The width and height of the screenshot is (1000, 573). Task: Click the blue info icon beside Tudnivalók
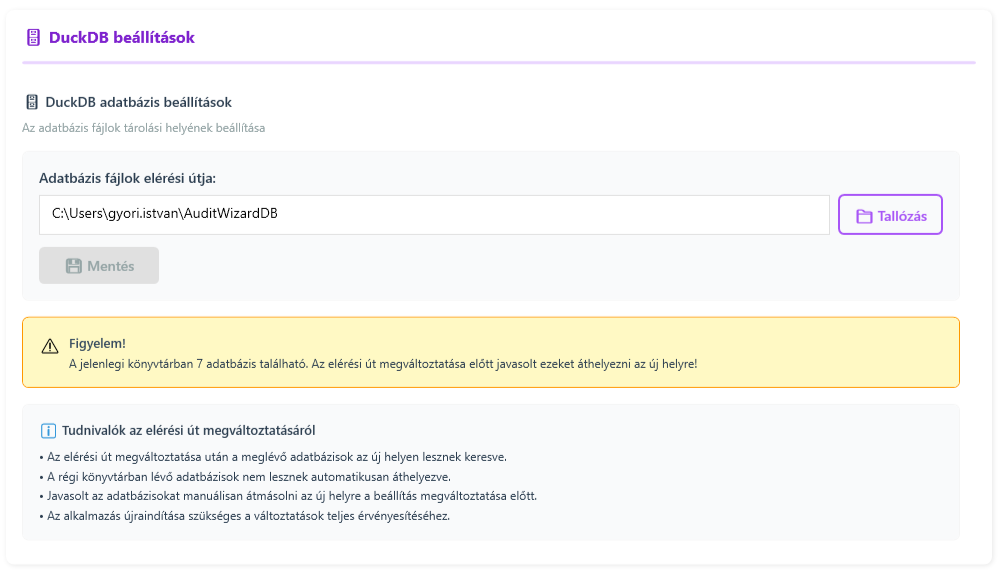(x=48, y=431)
